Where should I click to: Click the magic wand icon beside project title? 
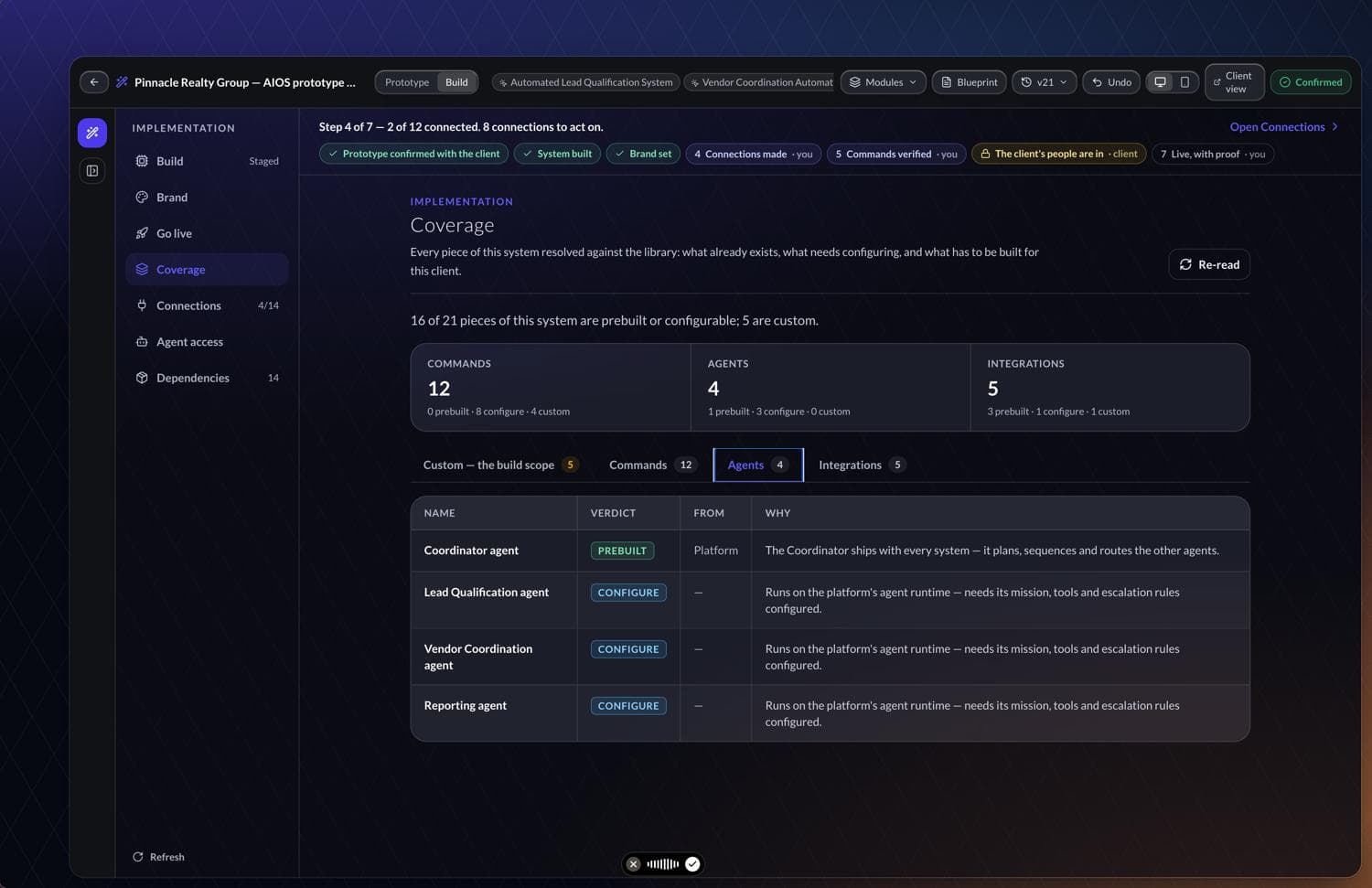(x=122, y=82)
